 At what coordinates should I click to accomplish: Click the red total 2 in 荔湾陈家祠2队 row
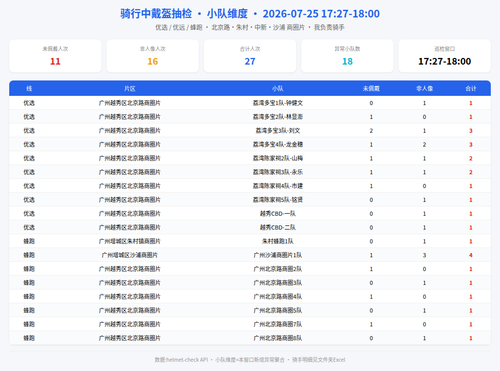471,158
